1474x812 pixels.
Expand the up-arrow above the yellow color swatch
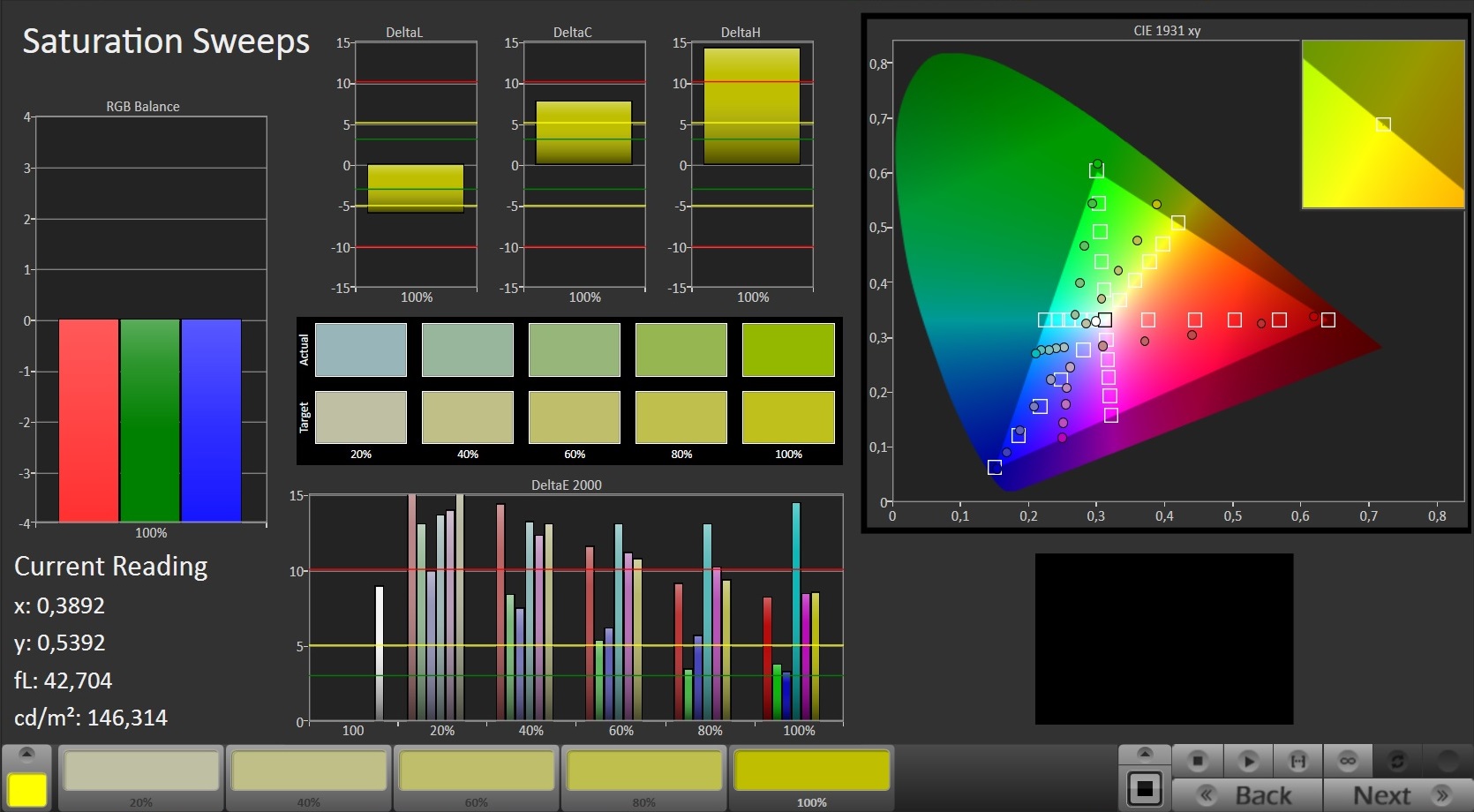click(26, 754)
